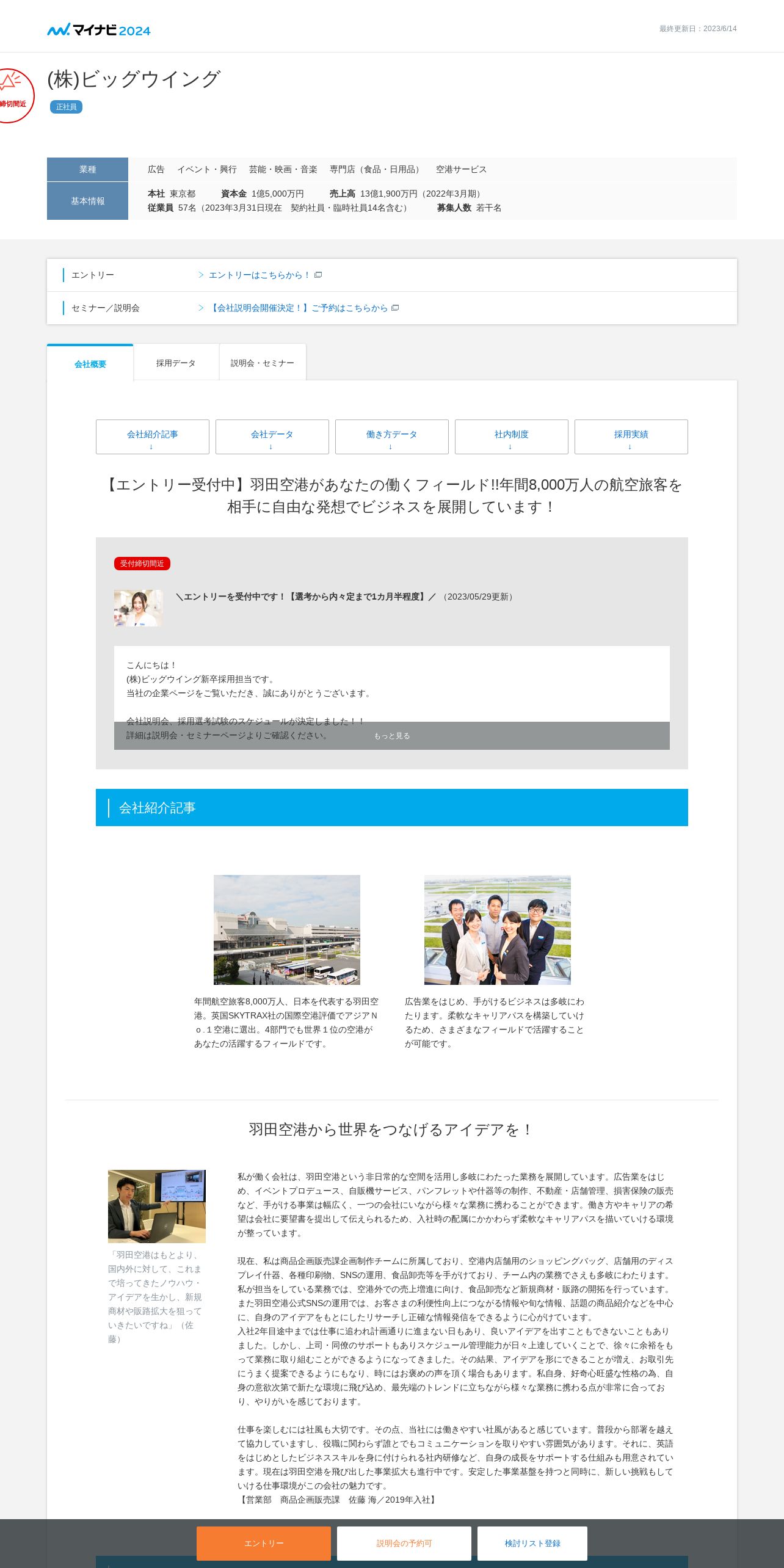This screenshot has height=1568, width=784.
Task: Click the 羽田空港から世界をつなげるアイデアを！ heading
Action: 392,1130
